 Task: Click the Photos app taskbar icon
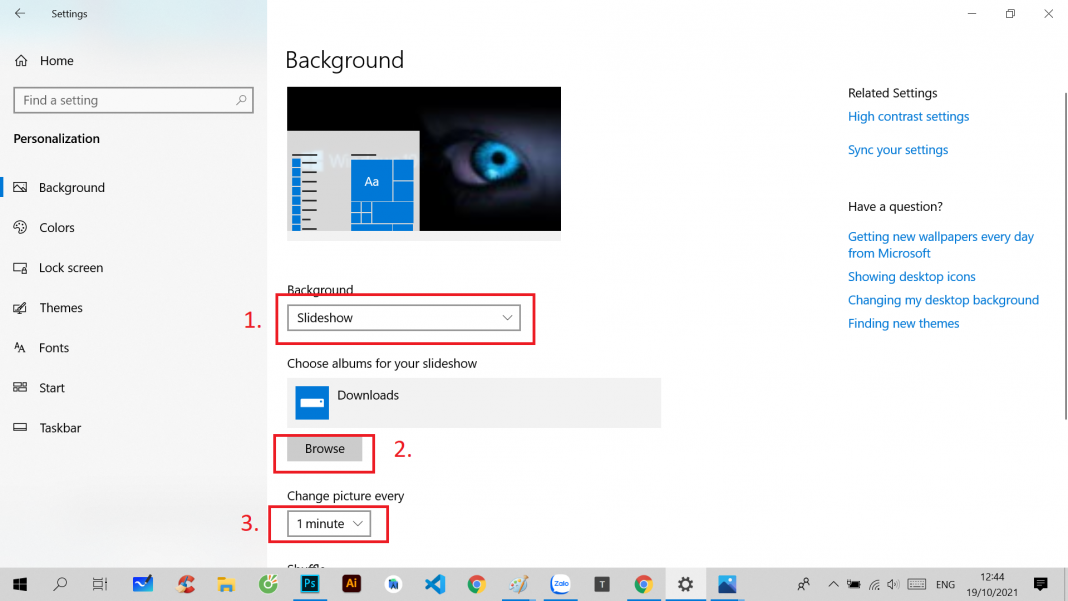[x=727, y=584]
